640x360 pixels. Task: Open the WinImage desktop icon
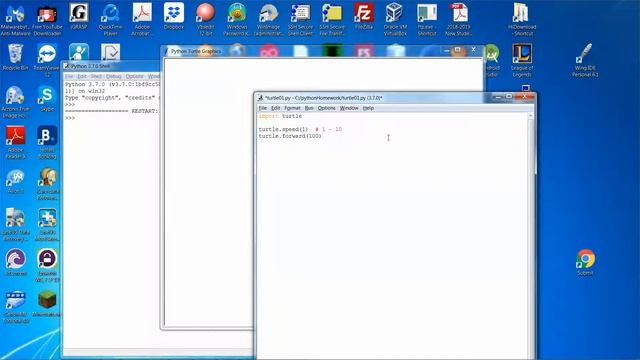pos(269,19)
